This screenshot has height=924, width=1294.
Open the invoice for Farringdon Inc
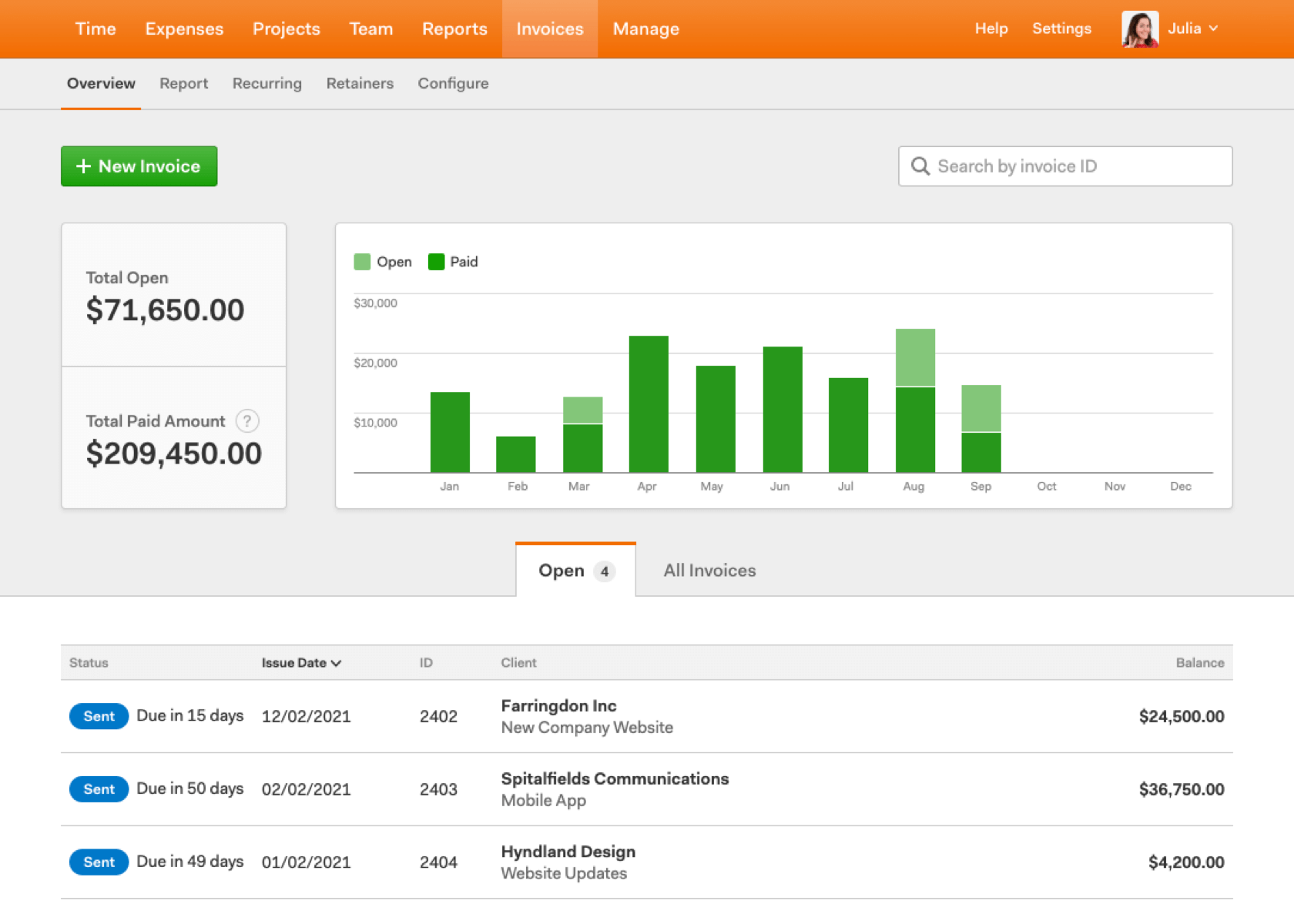[558, 706]
